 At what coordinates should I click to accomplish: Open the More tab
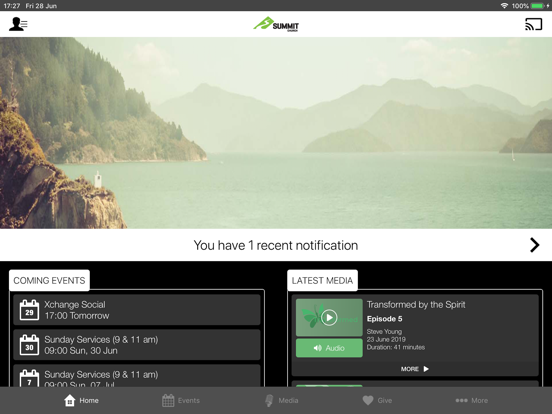[471, 400]
